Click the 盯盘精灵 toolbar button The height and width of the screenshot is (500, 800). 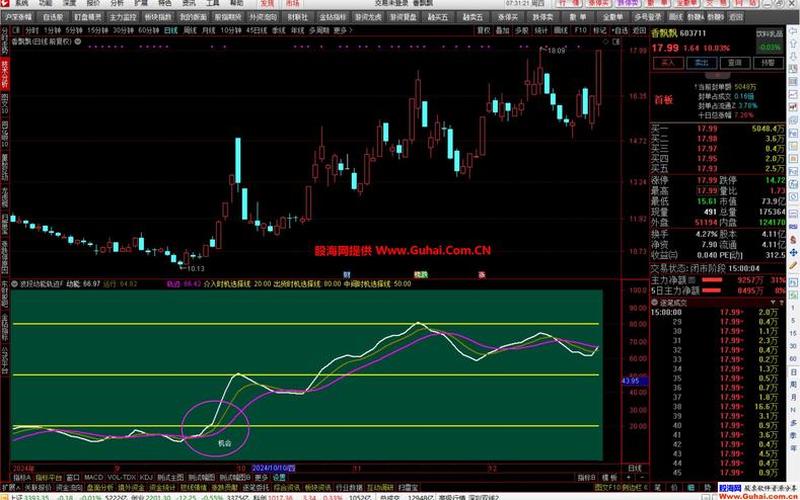tap(87, 17)
